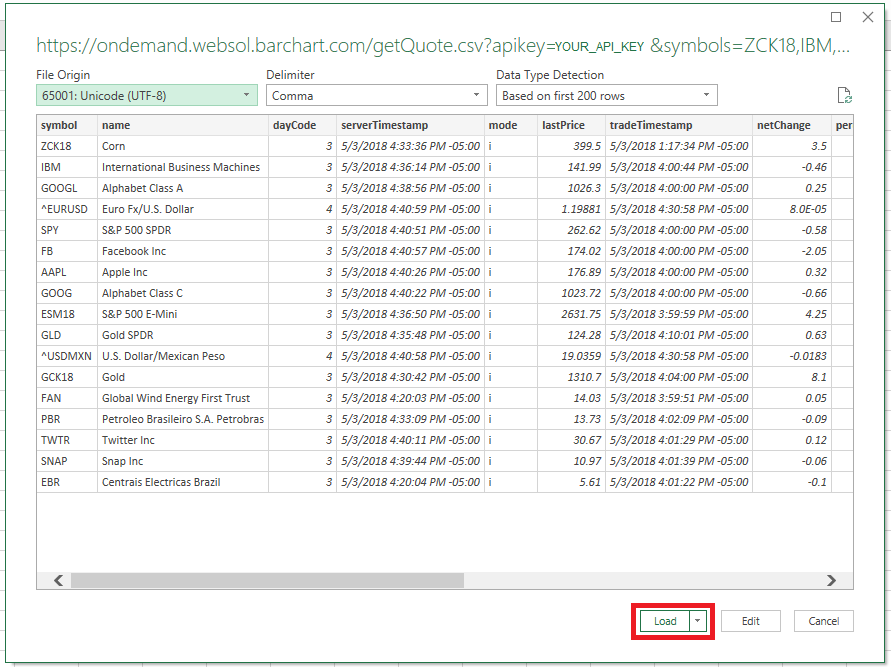Click the S&P 500 SPDR cell
The image size is (891, 667).
coord(182,230)
